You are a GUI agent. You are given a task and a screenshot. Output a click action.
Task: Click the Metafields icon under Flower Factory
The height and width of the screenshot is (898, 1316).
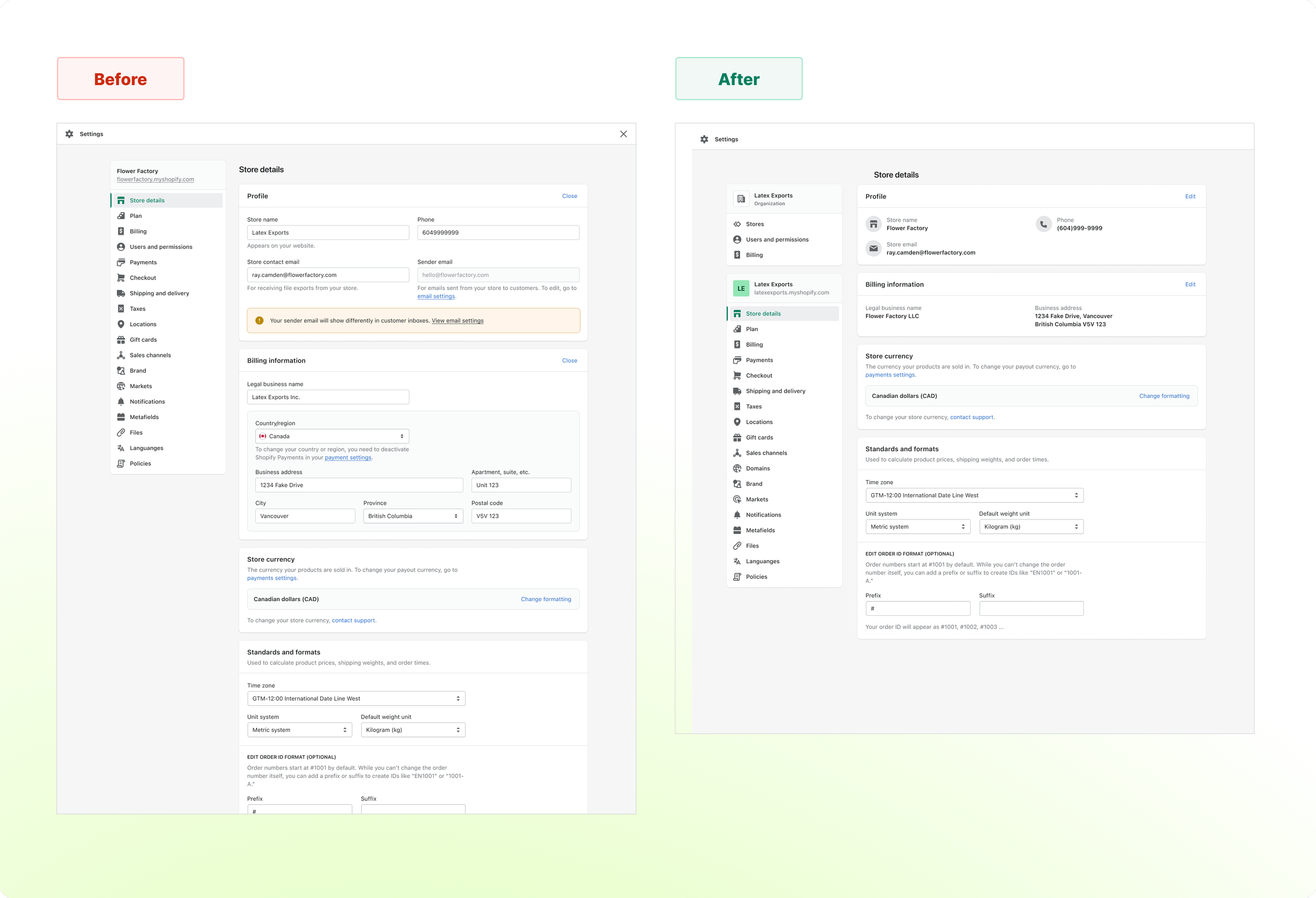point(121,417)
